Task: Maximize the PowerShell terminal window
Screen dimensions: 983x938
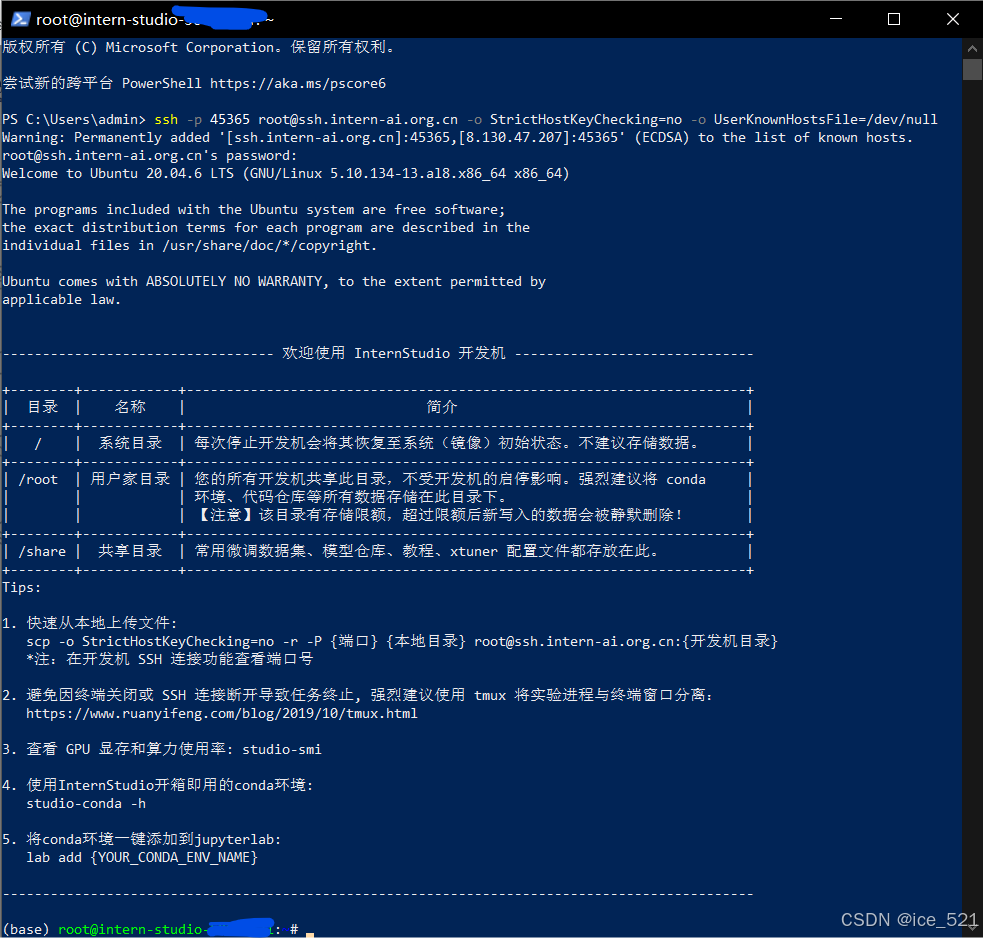Action: click(x=894, y=19)
